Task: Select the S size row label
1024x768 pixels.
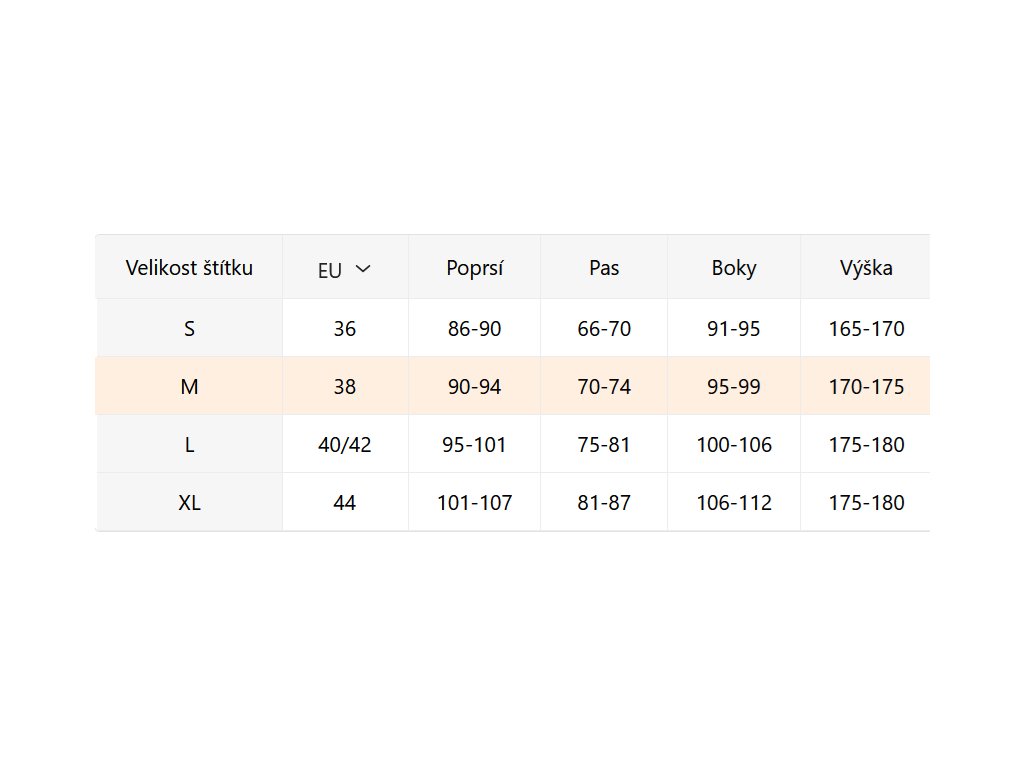Action: [x=189, y=328]
